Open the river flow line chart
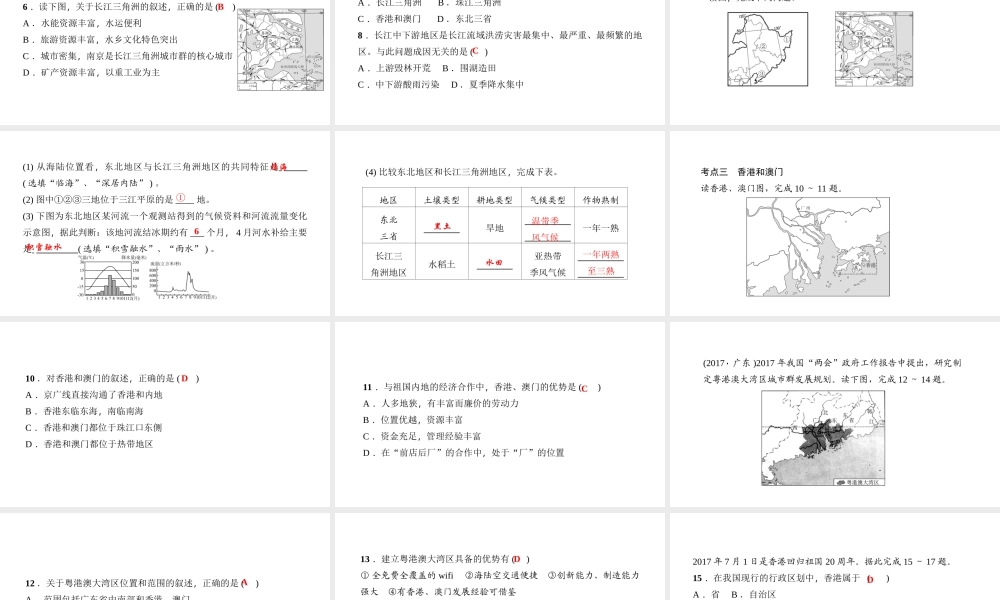Image resolution: width=1000 pixels, height=600 pixels. (182, 281)
